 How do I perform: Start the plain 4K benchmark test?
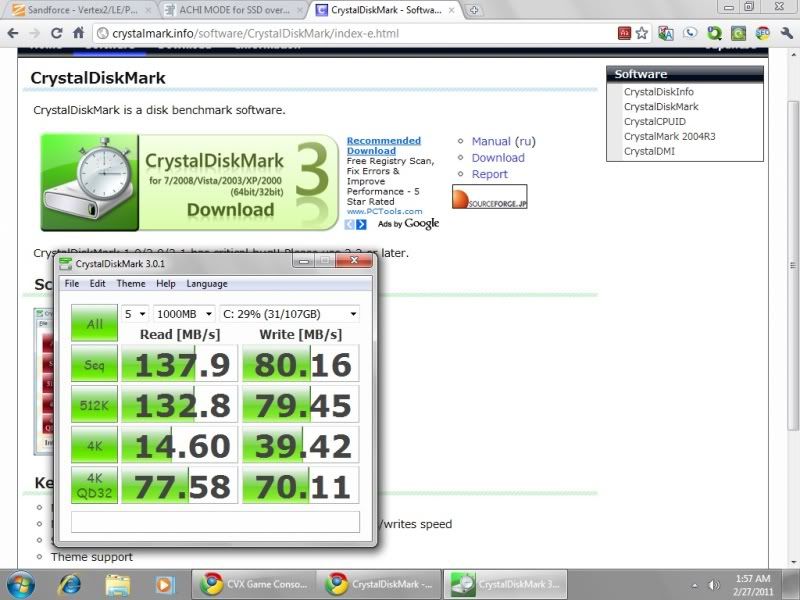pyautogui.click(x=94, y=445)
